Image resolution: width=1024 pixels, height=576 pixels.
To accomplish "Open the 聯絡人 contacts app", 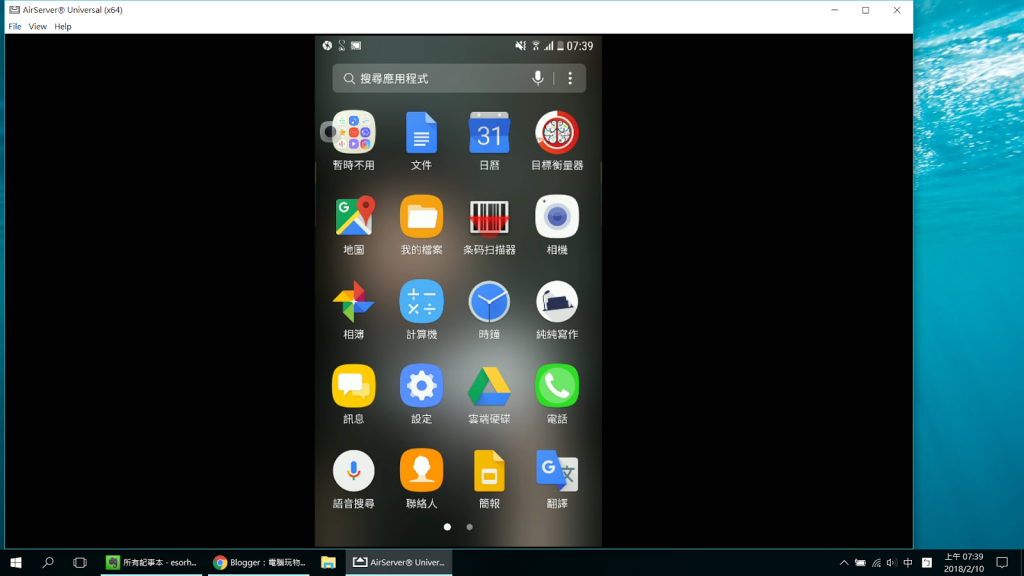I will point(421,471).
